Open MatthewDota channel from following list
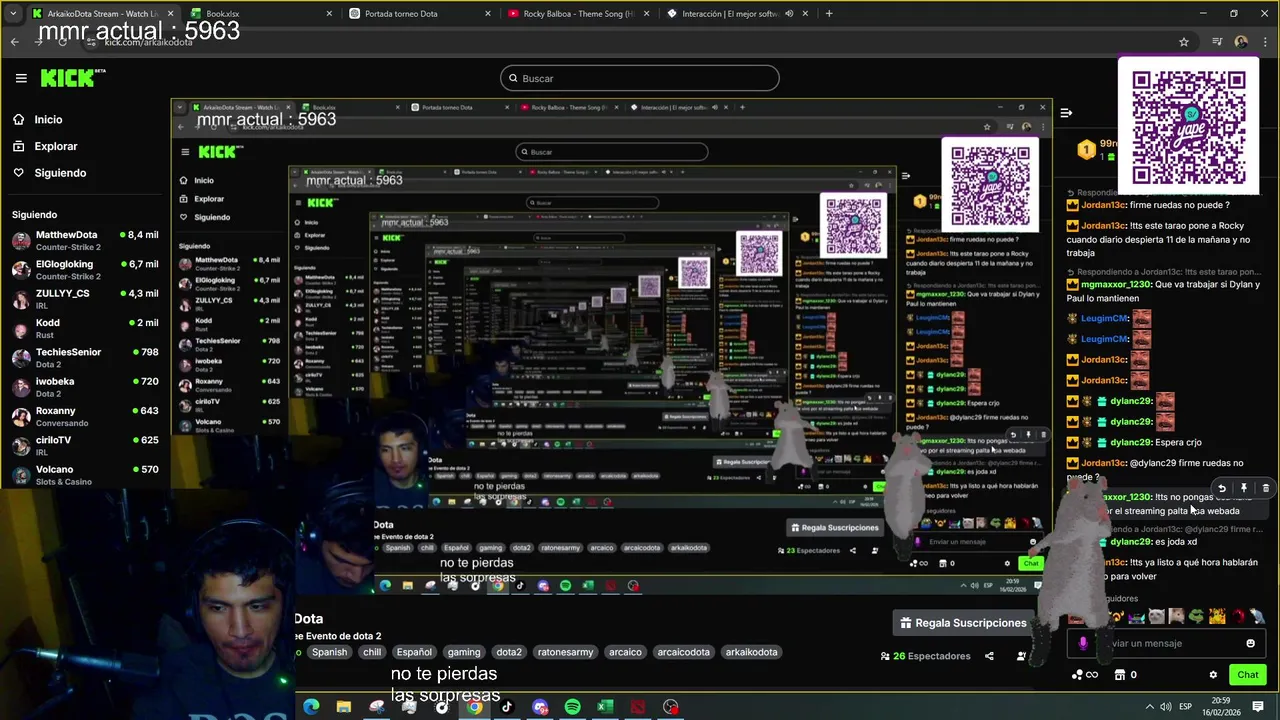1280x720 pixels. [85, 240]
